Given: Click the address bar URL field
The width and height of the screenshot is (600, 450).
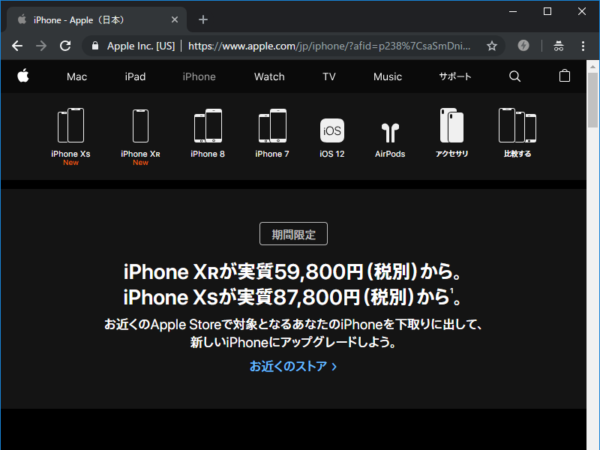Looking at the screenshot, I should (330, 46).
